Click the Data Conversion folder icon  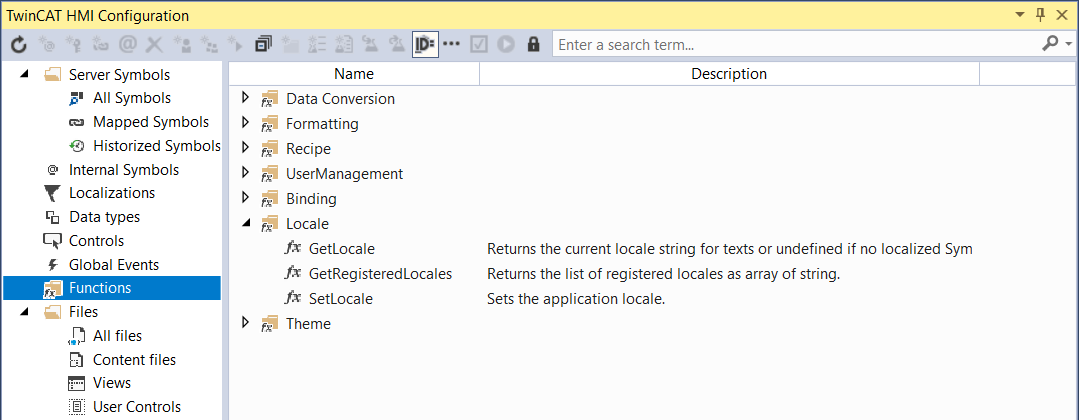tap(269, 99)
